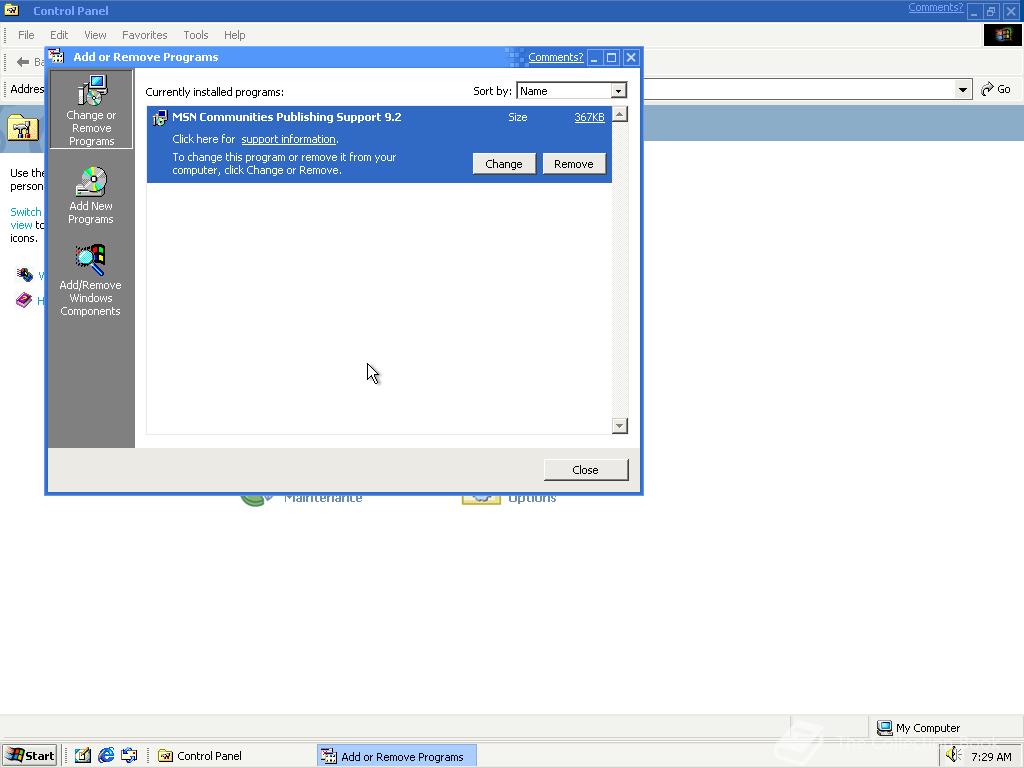The width and height of the screenshot is (1024, 768).
Task: Open the Favorites menu
Action: [x=144, y=35]
